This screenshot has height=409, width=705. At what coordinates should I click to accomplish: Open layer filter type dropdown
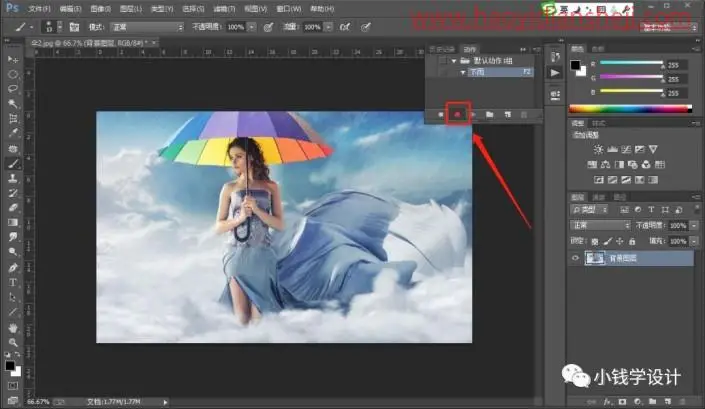click(589, 210)
